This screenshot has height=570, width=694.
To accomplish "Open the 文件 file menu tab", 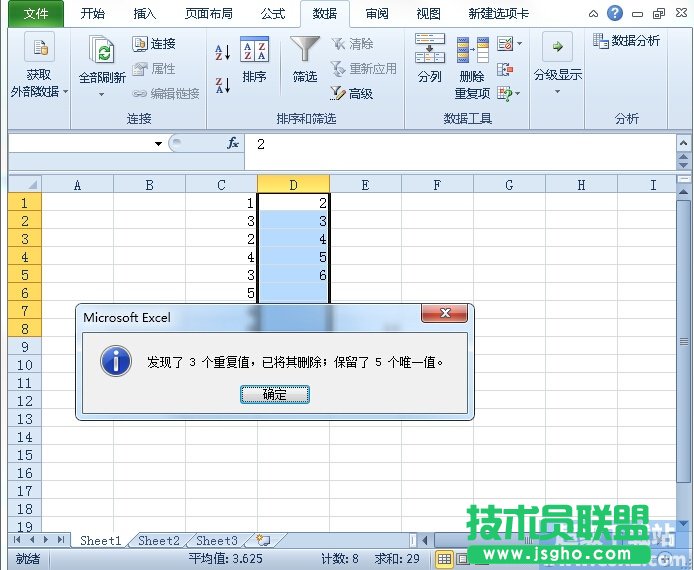I will tap(36, 14).
